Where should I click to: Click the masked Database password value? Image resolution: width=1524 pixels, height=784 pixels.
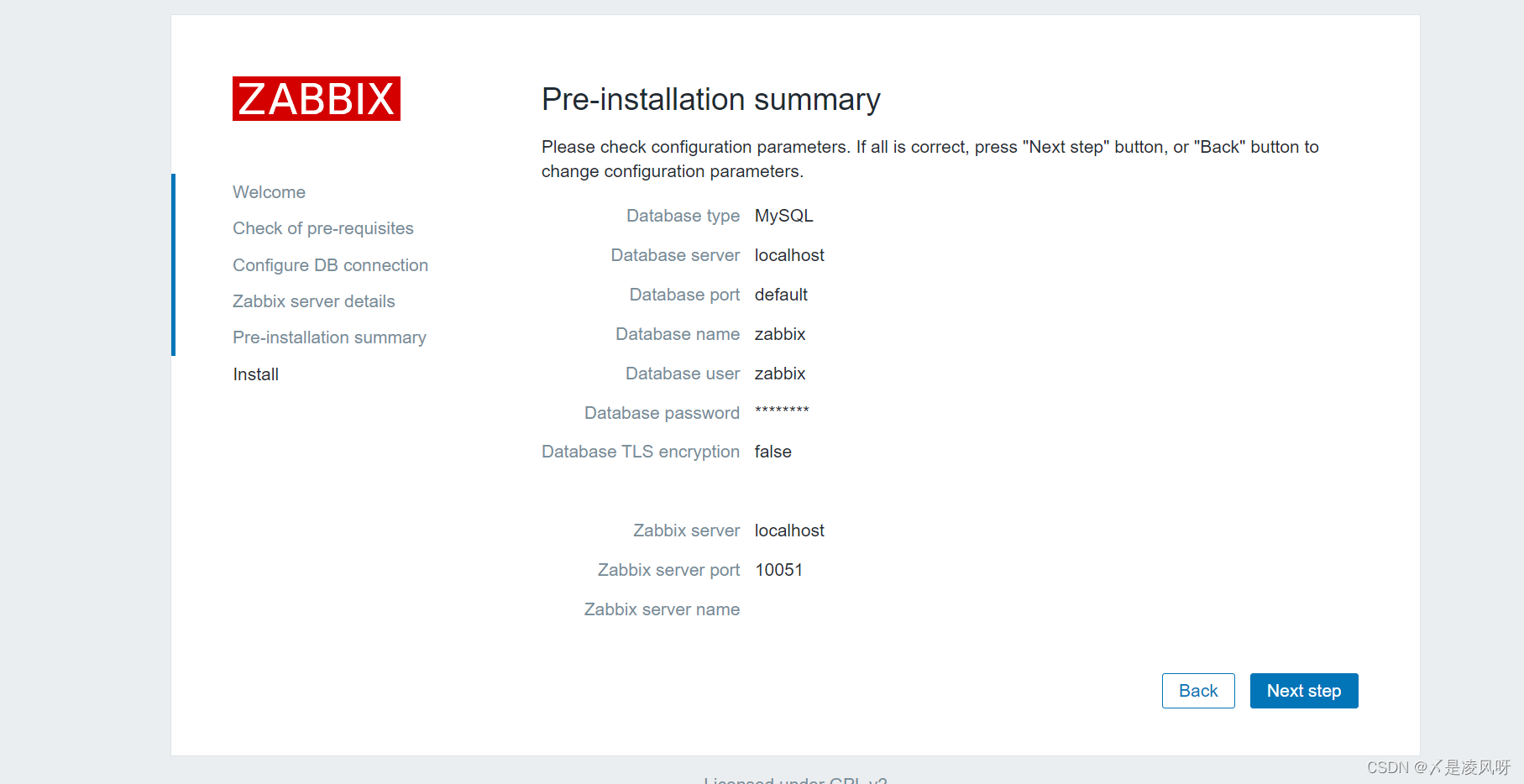click(782, 411)
